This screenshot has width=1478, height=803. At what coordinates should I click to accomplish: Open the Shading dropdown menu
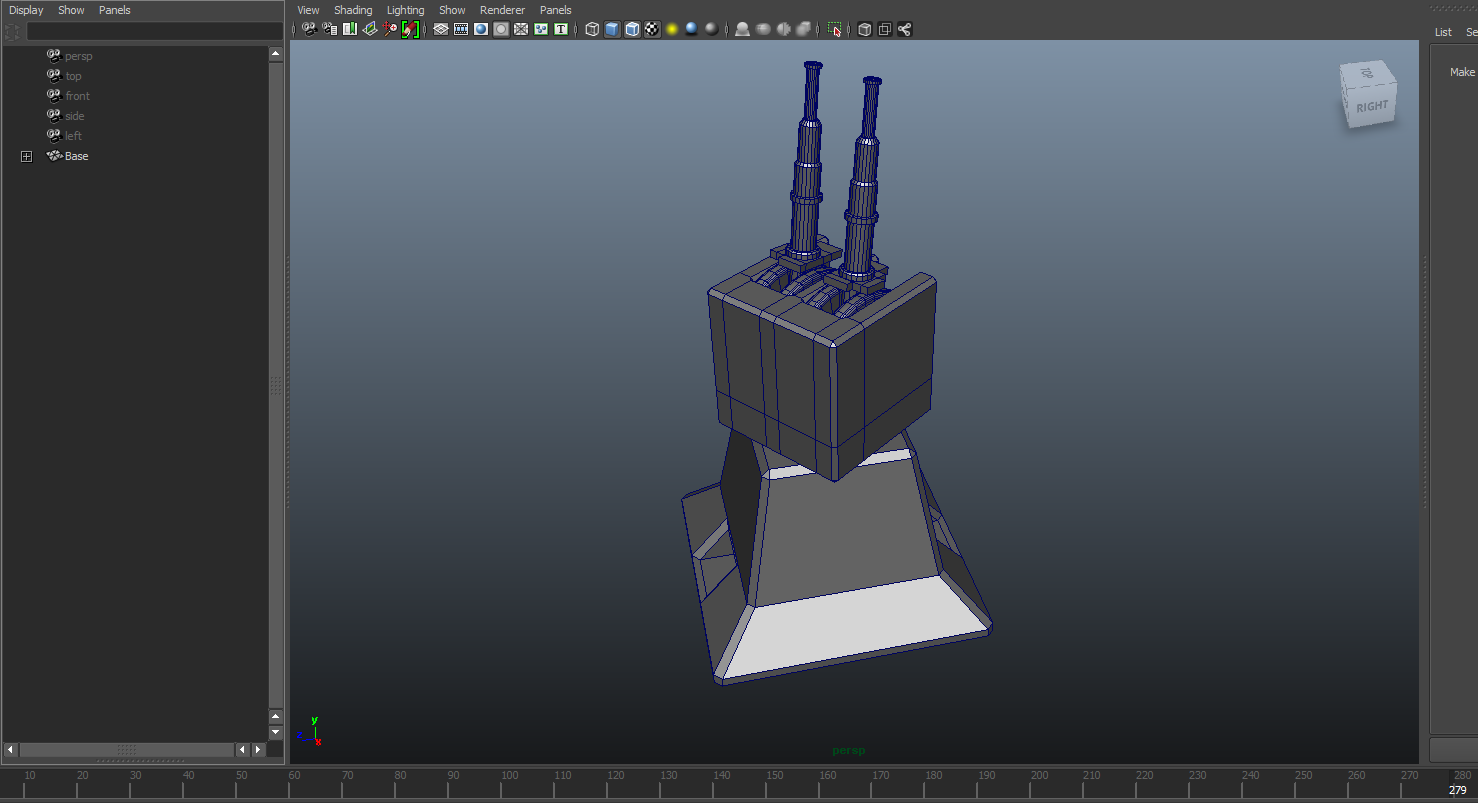coord(353,10)
